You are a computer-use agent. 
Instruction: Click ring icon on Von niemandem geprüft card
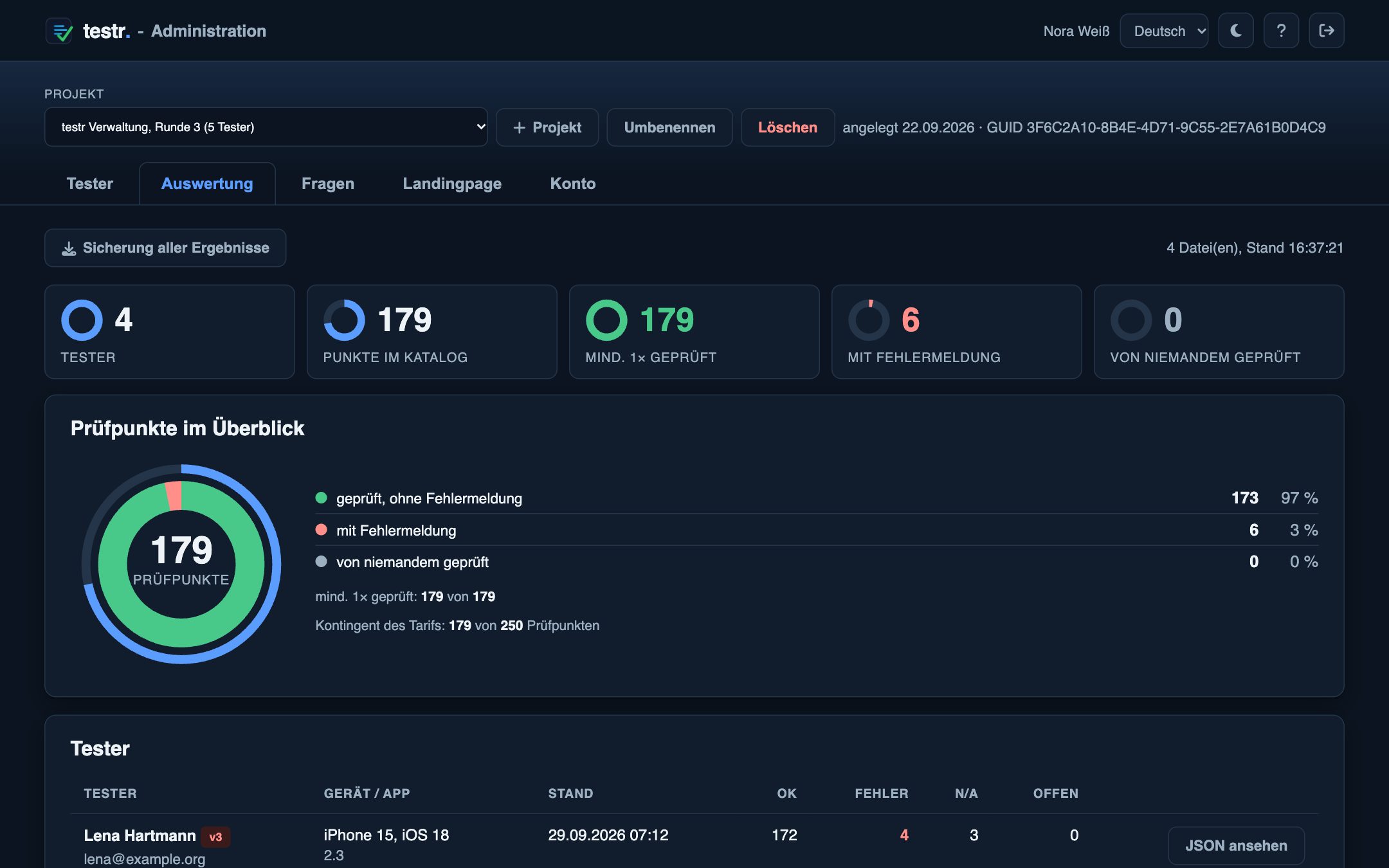1131,320
